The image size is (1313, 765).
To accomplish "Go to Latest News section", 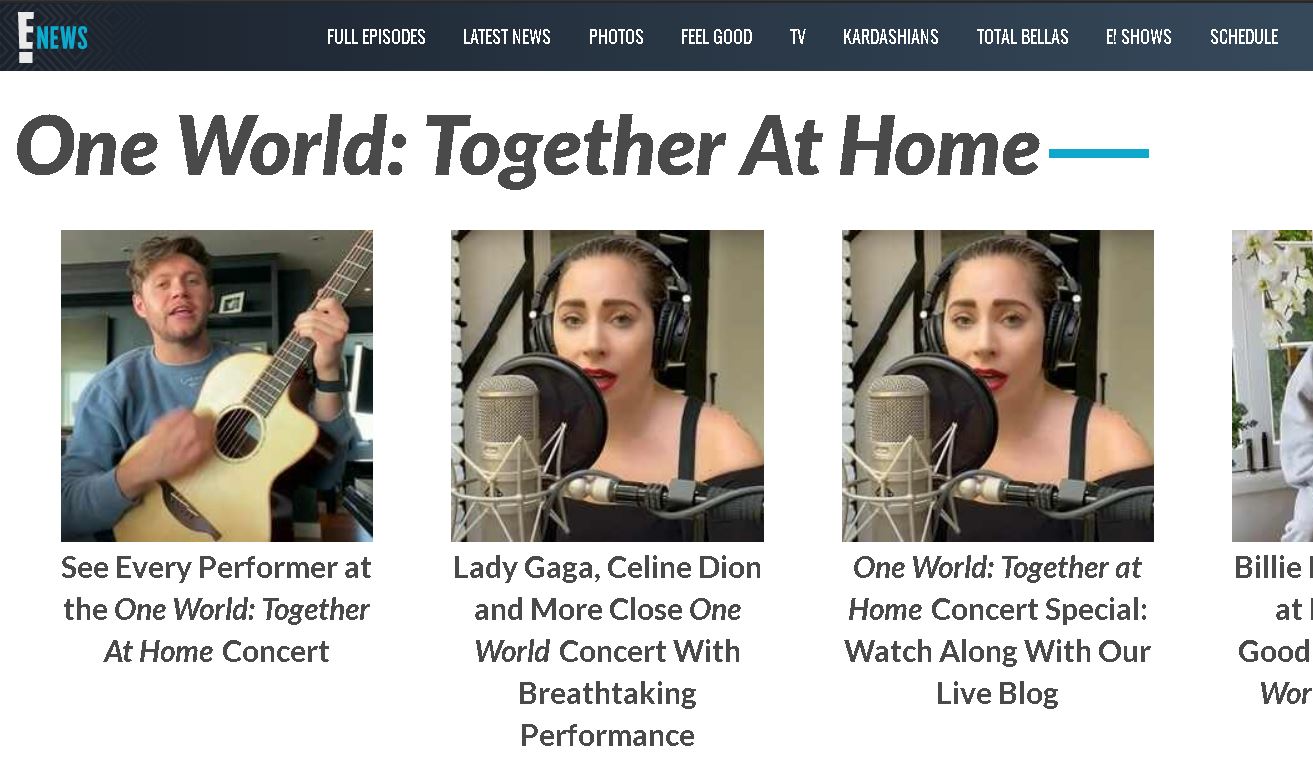I will click(x=506, y=37).
